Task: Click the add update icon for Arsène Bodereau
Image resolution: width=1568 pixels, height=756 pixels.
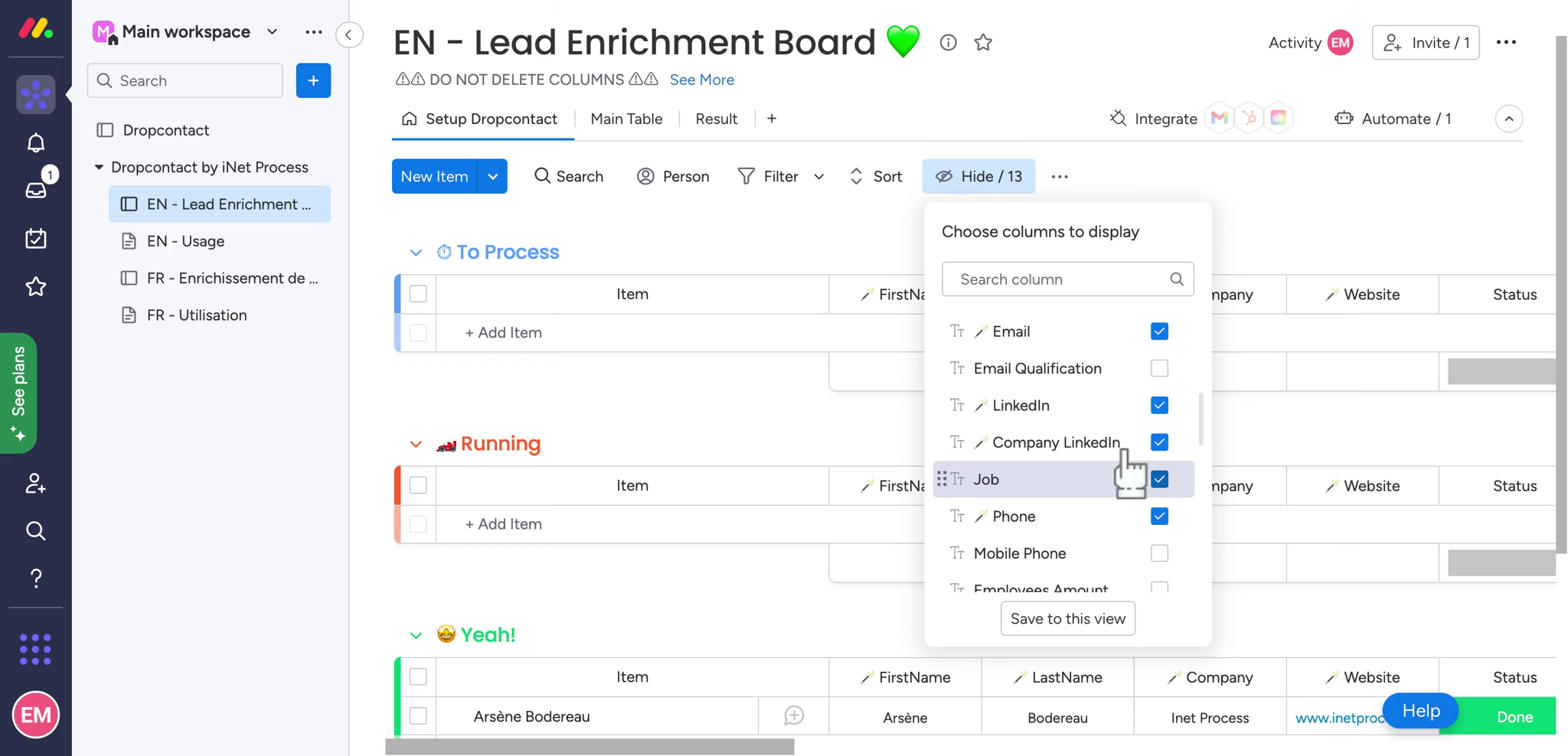Action: coord(794,715)
